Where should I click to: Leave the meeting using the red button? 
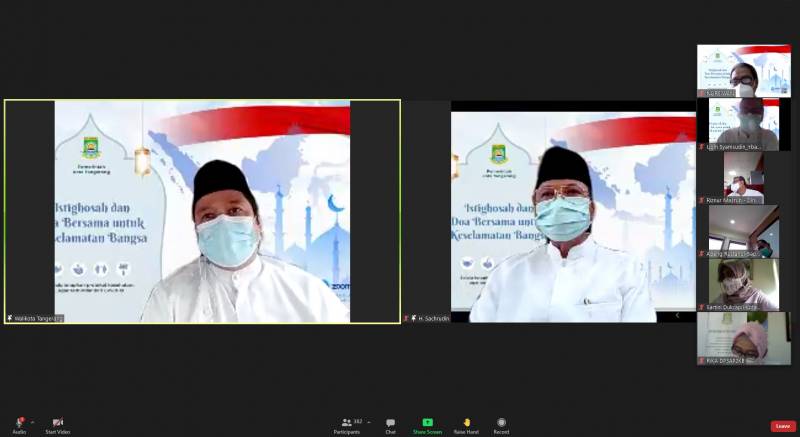(783, 426)
